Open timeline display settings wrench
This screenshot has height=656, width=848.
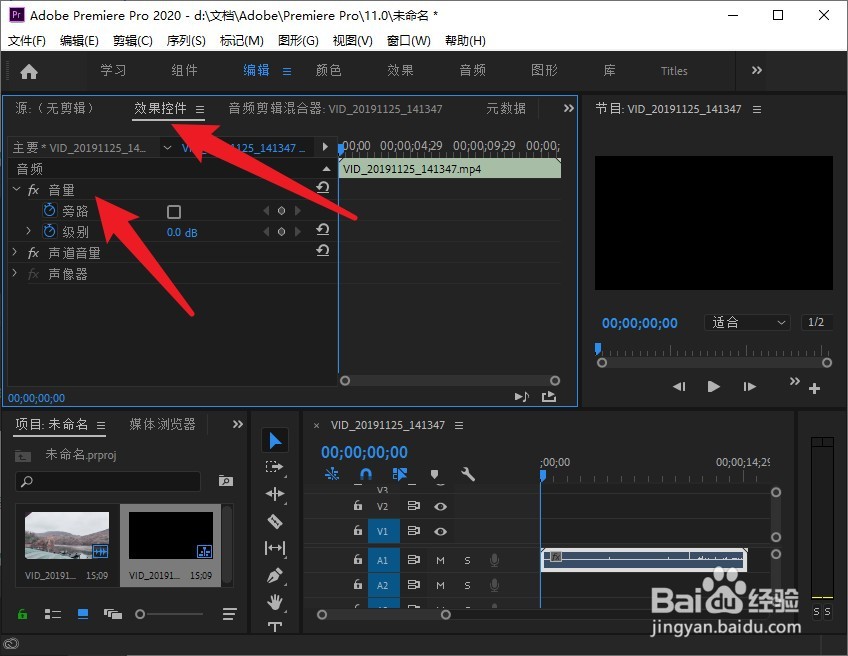[468, 474]
